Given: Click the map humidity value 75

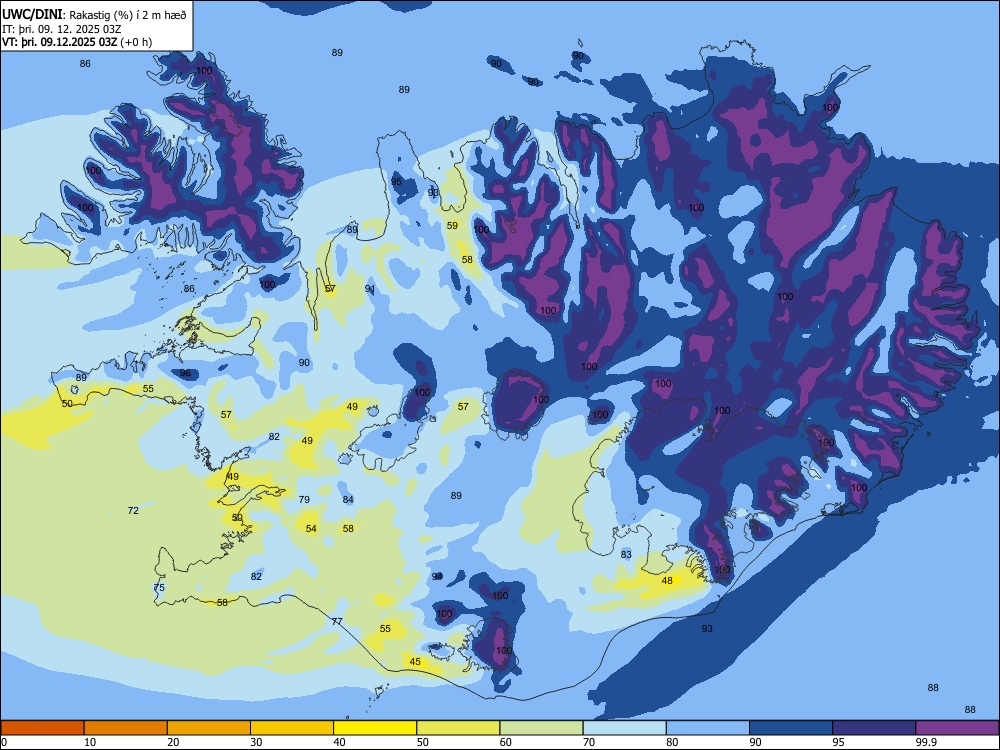Looking at the screenshot, I should pos(159,587).
